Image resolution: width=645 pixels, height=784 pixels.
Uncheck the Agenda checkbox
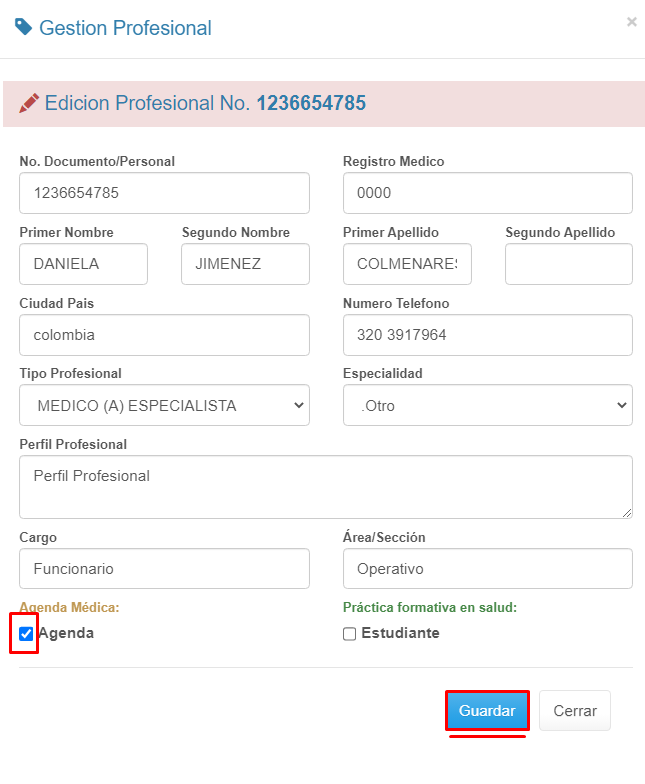[x=26, y=634]
